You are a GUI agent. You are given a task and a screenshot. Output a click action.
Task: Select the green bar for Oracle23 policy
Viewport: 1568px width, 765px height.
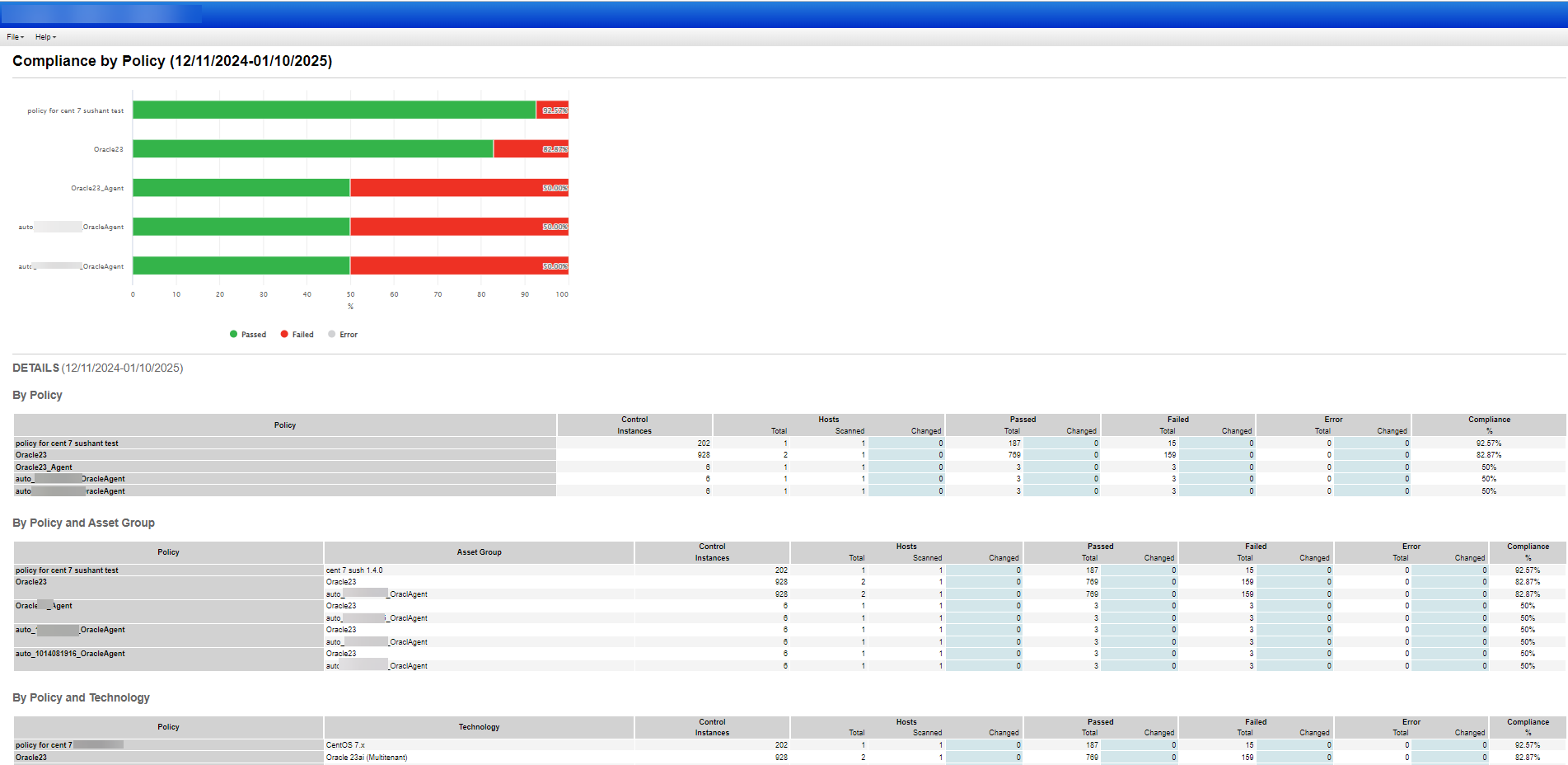[313, 148]
